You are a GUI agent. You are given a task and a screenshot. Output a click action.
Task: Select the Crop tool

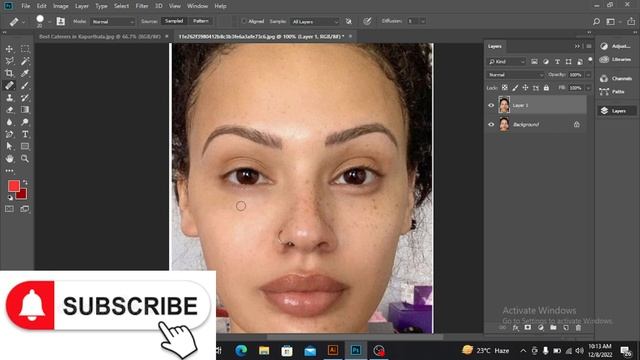point(9,73)
